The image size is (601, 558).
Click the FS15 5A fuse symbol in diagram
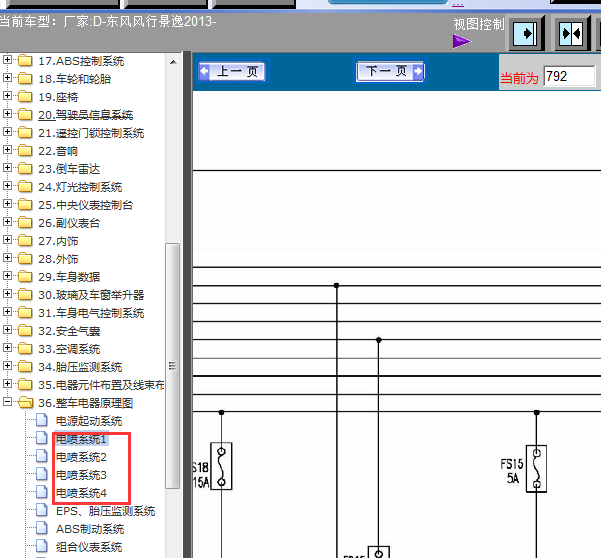tap(536, 469)
